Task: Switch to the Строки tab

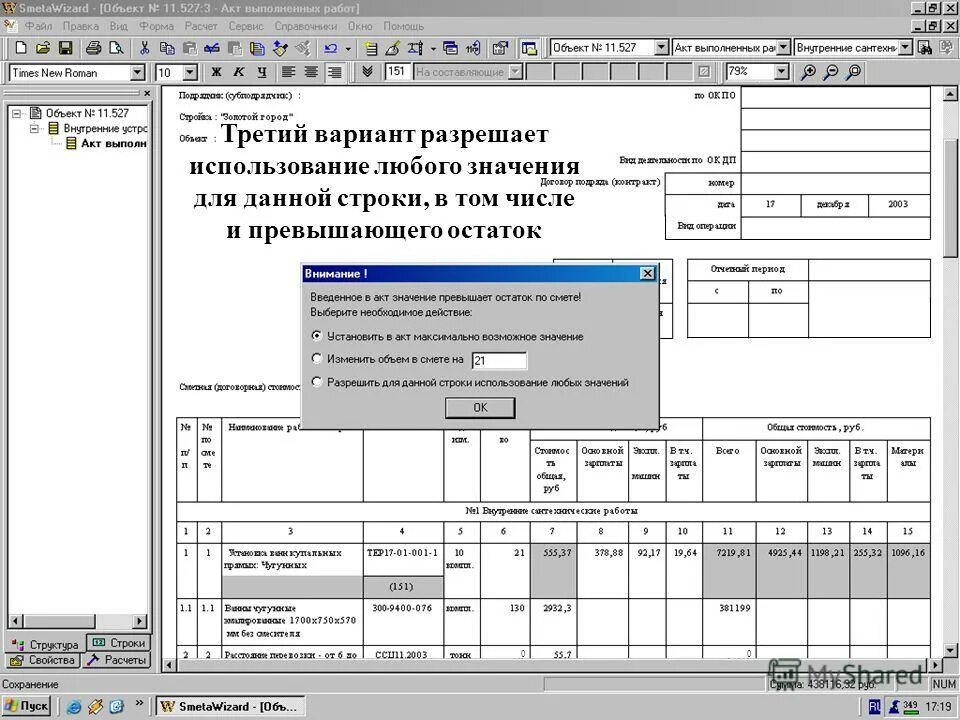Action: click(118, 643)
